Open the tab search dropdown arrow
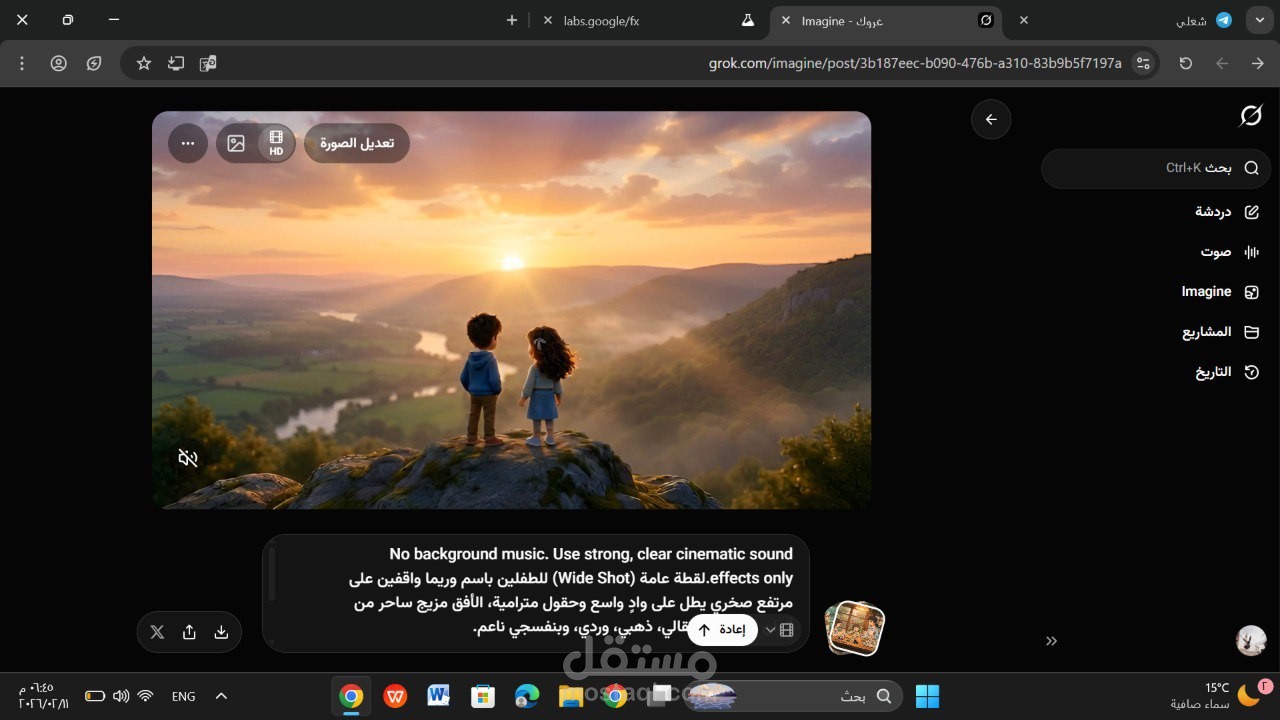 (x=1258, y=20)
